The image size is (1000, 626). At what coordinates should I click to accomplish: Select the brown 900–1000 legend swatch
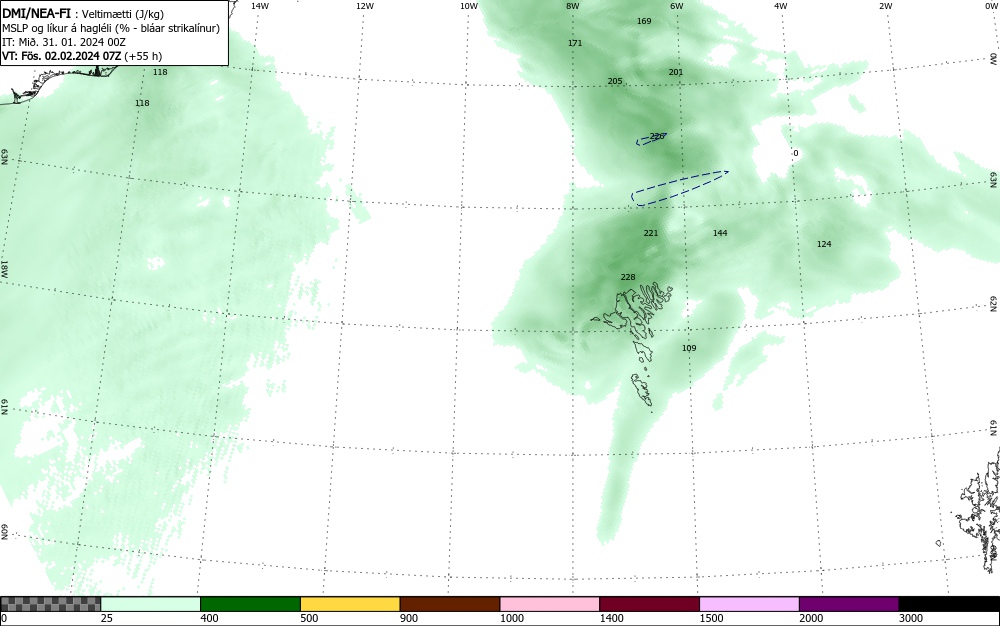pyautogui.click(x=450, y=604)
